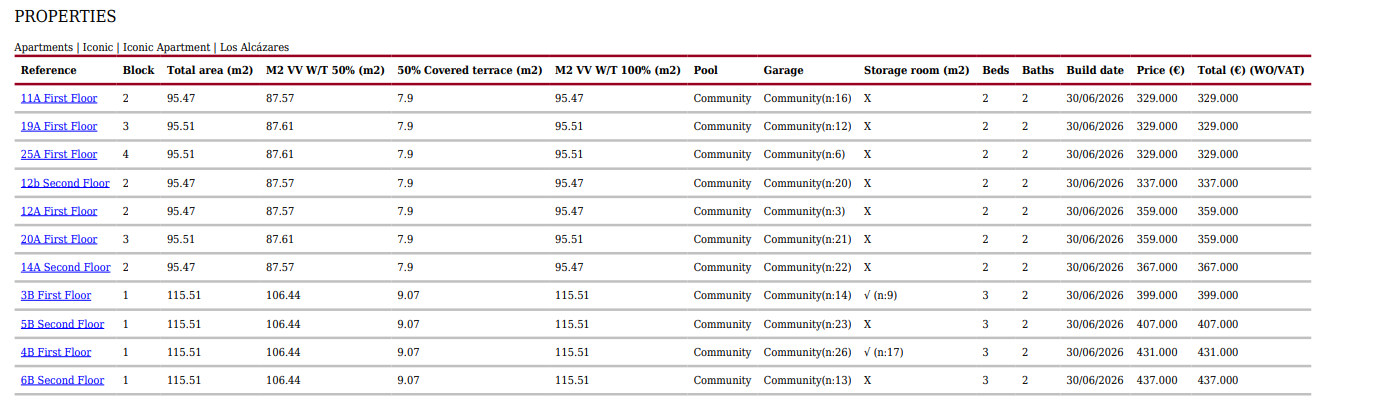Click the Storage room (m2) column header
The height and width of the screenshot is (409, 1379).
(x=916, y=70)
